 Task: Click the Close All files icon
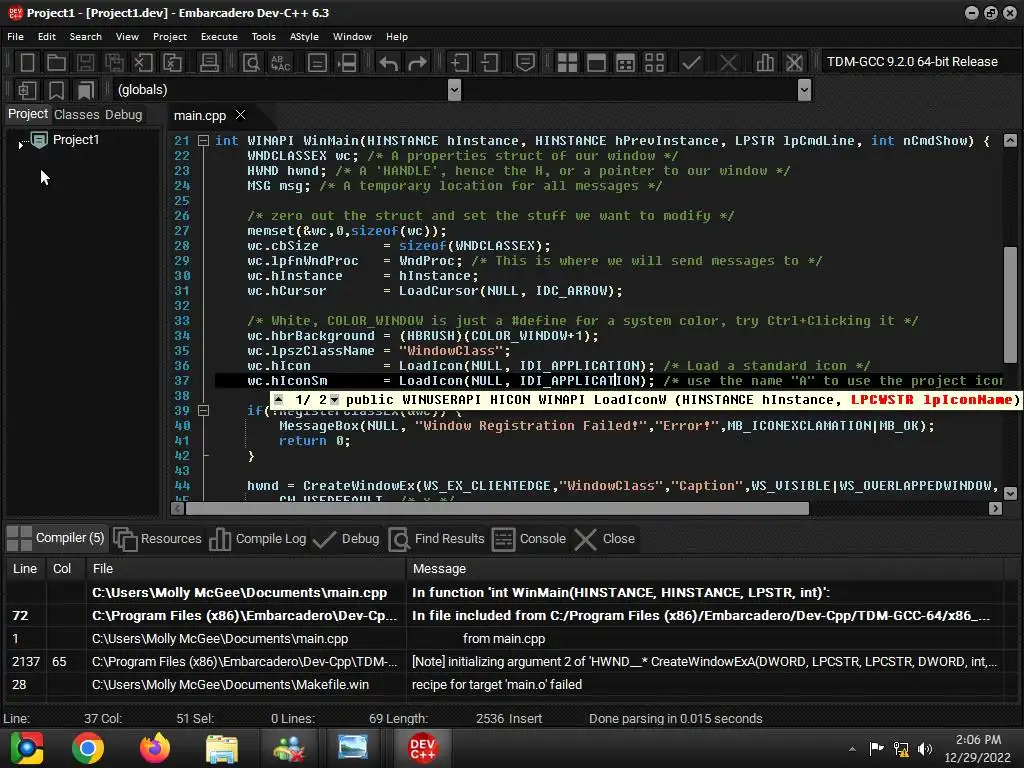click(x=172, y=63)
